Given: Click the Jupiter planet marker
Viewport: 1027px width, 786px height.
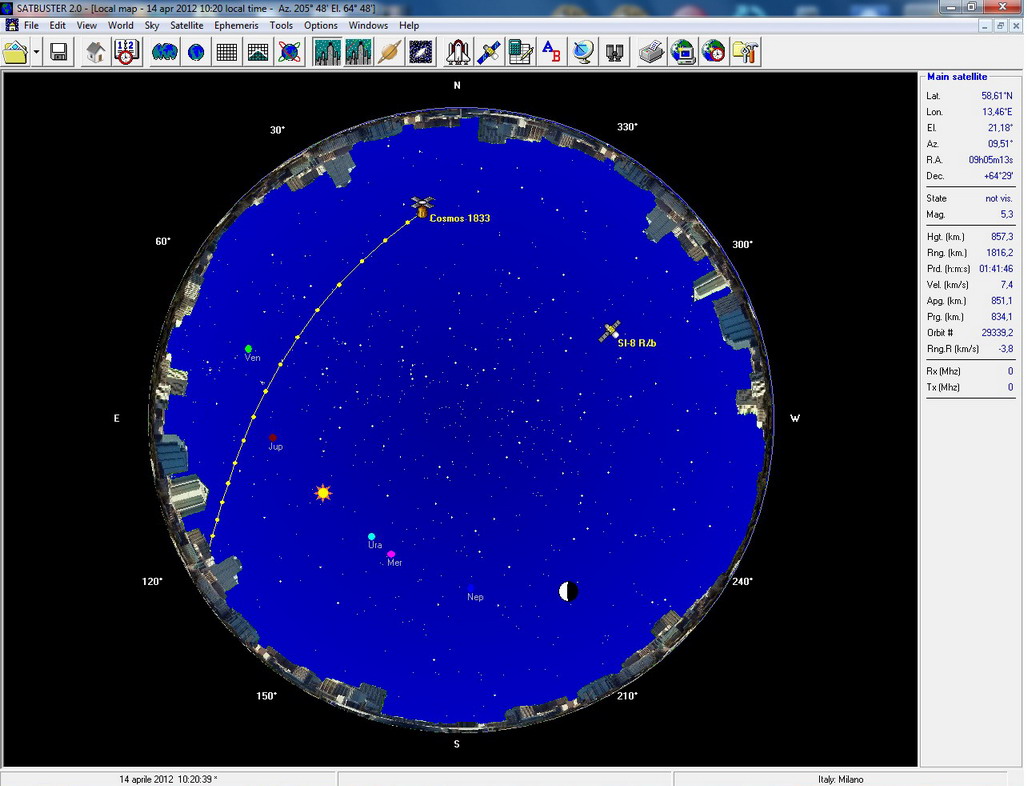Looking at the screenshot, I should click(x=272, y=438).
